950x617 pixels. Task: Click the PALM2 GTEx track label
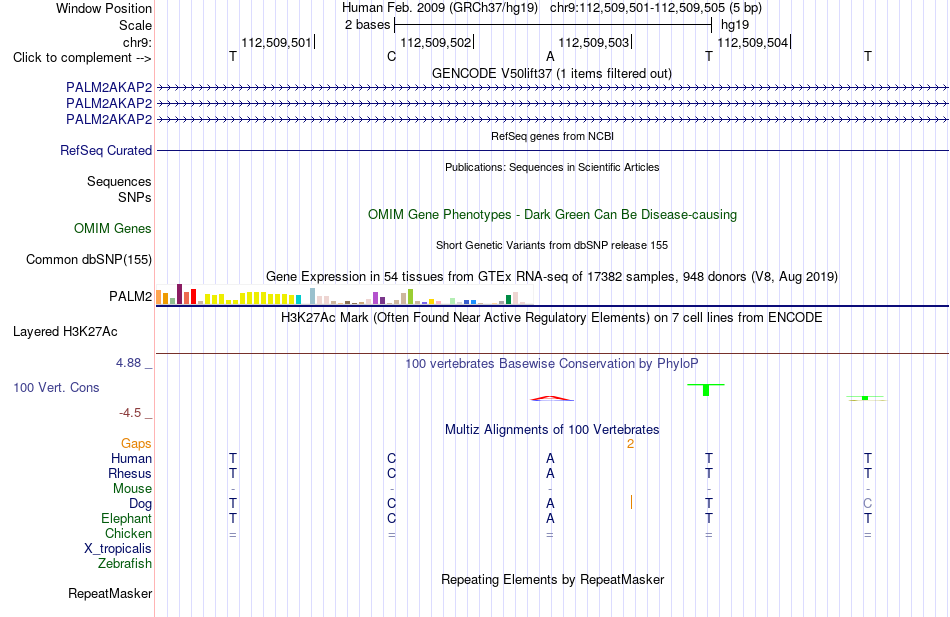click(x=130, y=296)
